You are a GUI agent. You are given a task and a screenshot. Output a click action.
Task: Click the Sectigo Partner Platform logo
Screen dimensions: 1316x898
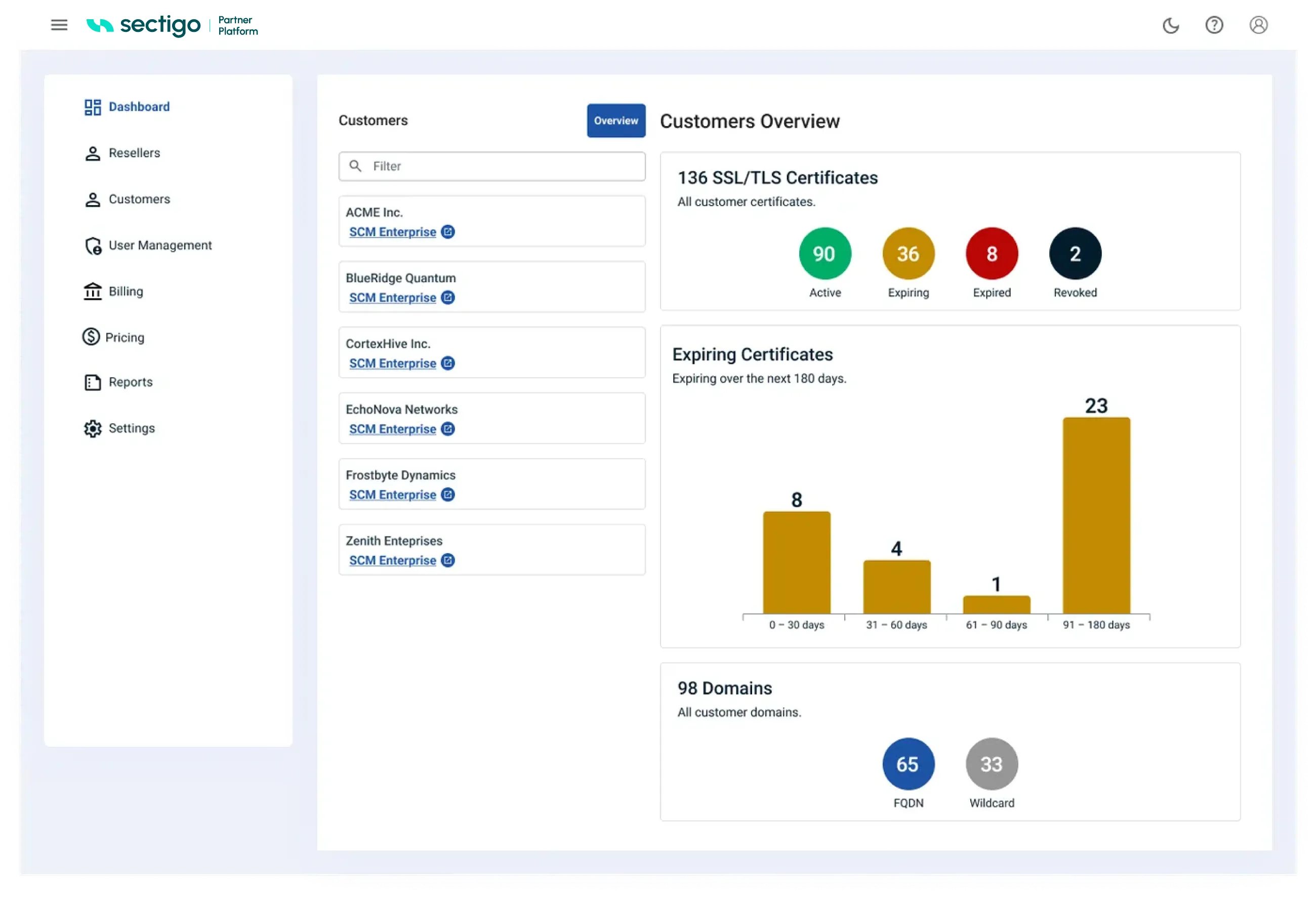click(172, 25)
